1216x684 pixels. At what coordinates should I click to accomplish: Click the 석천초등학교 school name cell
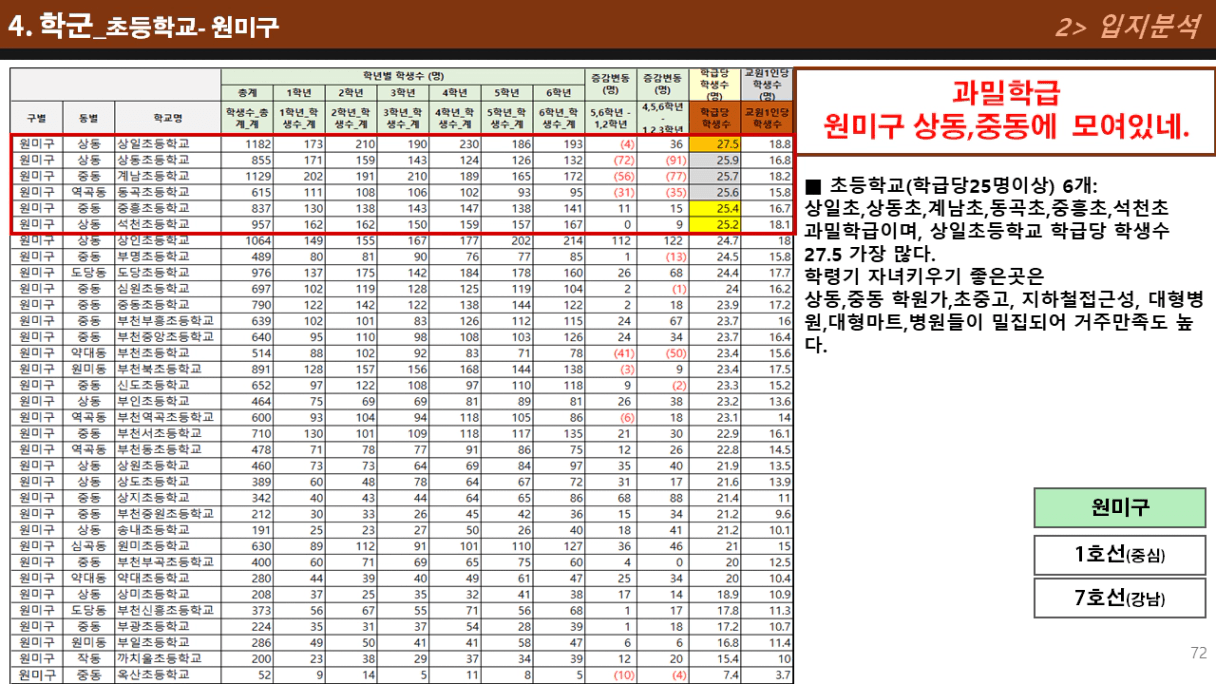pyautogui.click(x=166, y=224)
